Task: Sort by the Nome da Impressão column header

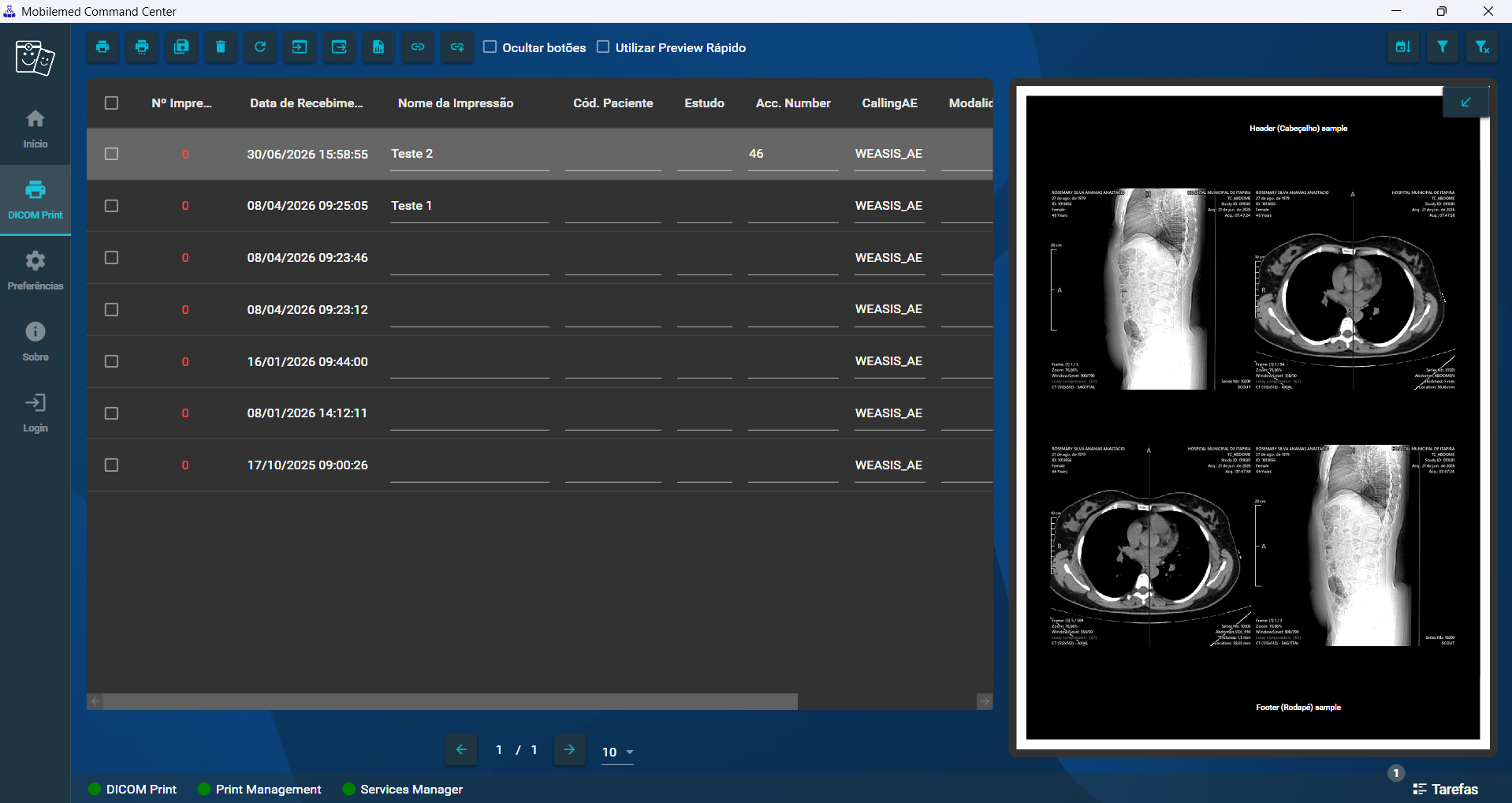Action: click(456, 103)
